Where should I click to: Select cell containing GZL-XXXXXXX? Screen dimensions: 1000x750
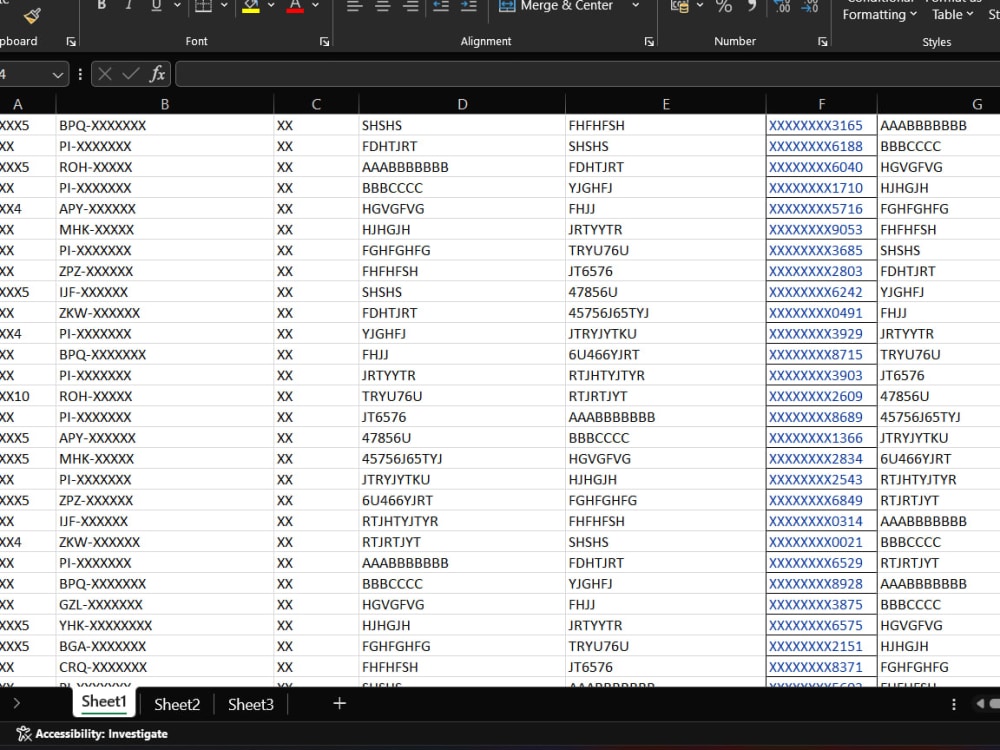click(165, 605)
